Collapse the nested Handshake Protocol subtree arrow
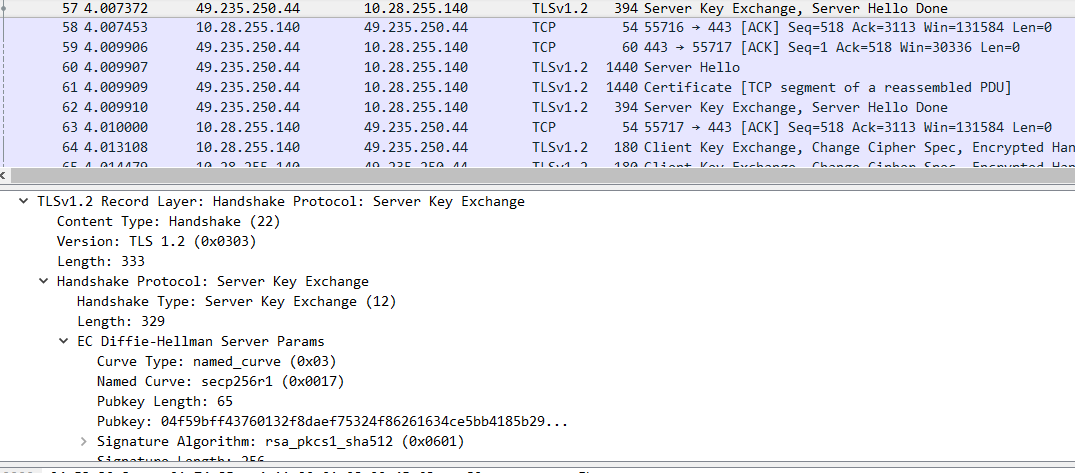The width and height of the screenshot is (1075, 473). point(43,281)
